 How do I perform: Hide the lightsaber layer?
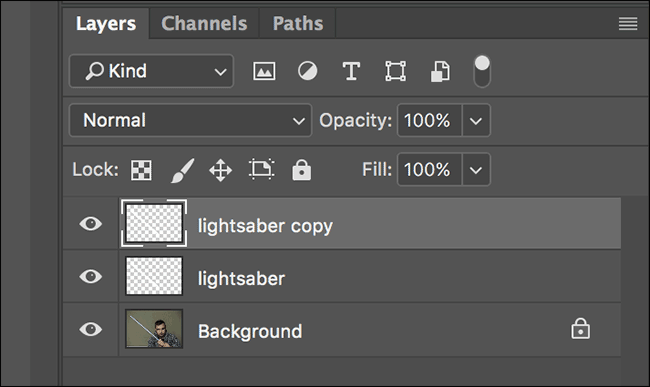[91, 276]
